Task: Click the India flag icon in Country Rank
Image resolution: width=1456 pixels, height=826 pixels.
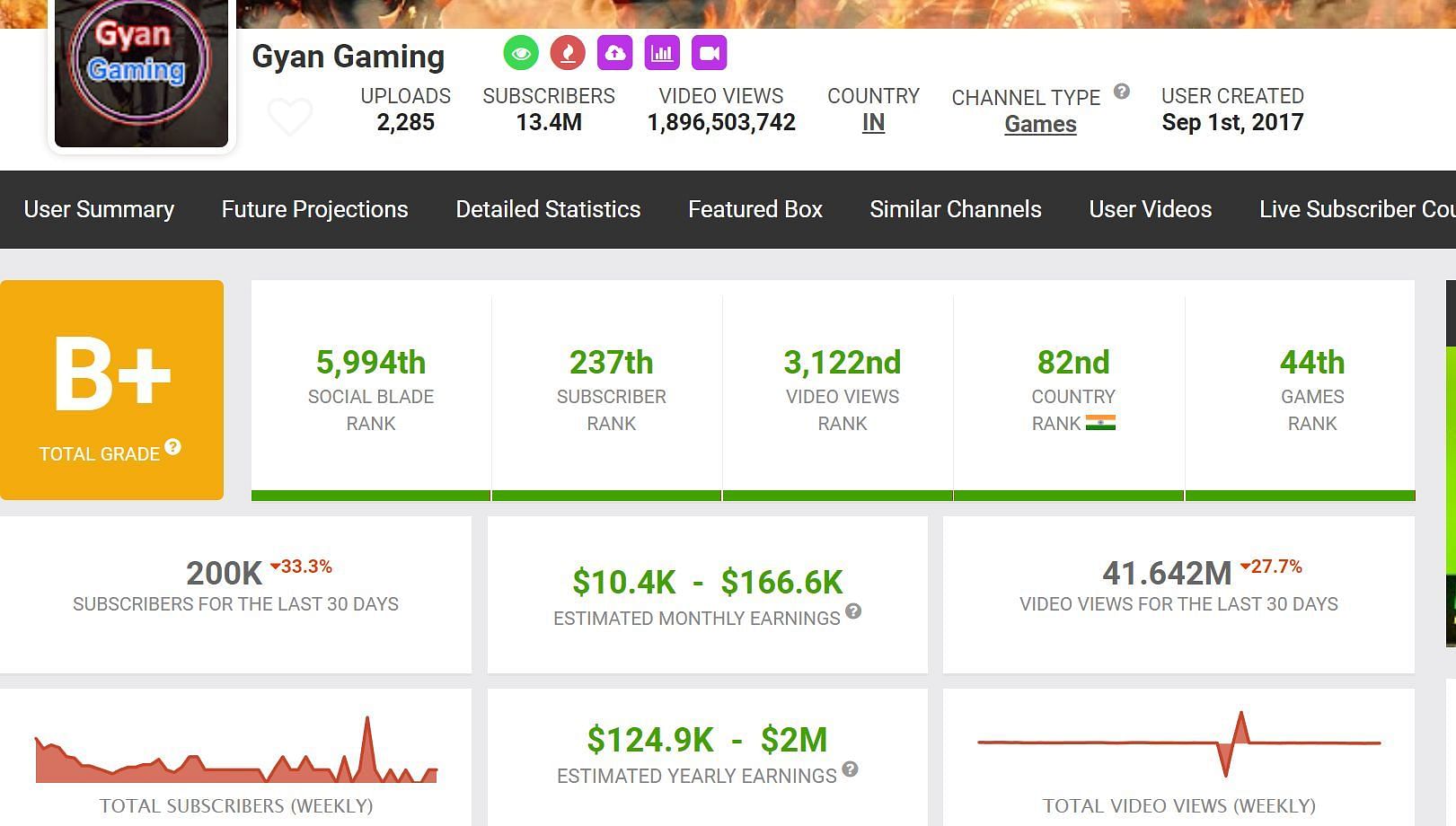Action: tap(1100, 423)
